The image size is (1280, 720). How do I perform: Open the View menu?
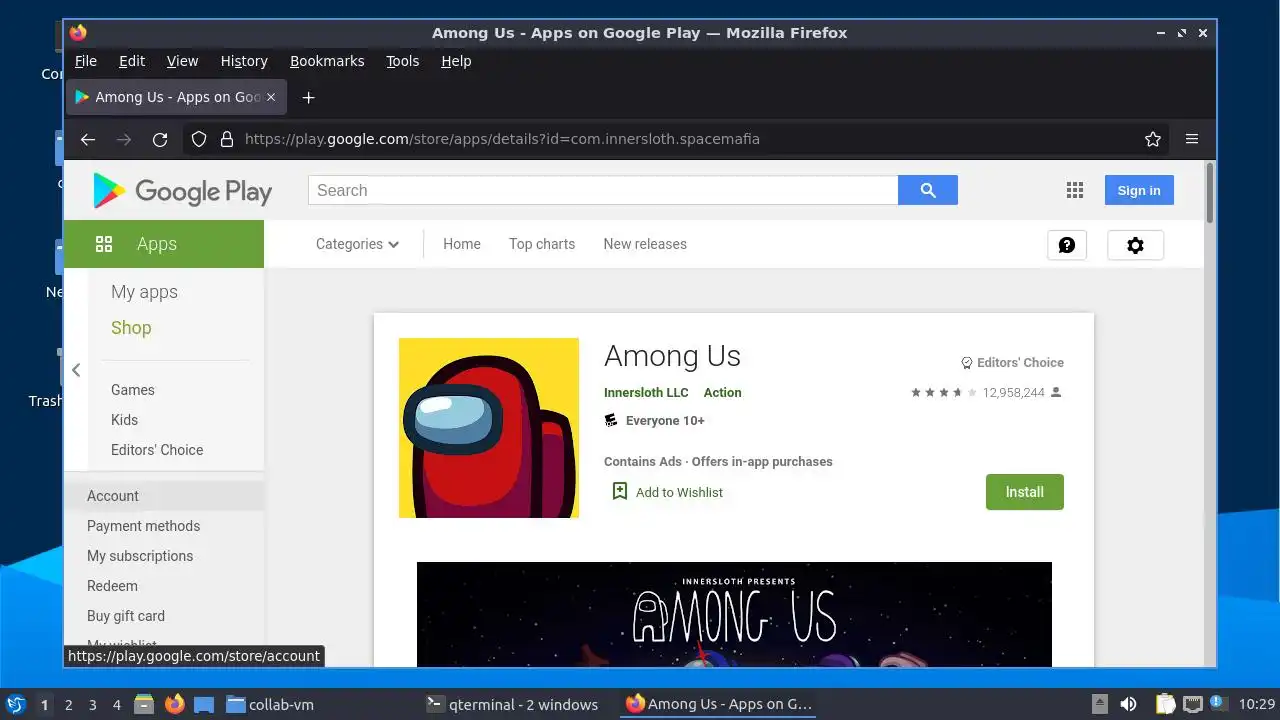[182, 61]
